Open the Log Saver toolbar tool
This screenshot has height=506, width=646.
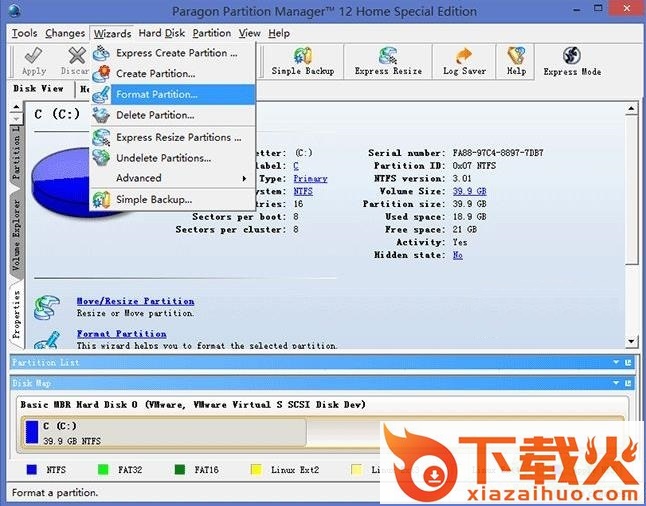464,61
